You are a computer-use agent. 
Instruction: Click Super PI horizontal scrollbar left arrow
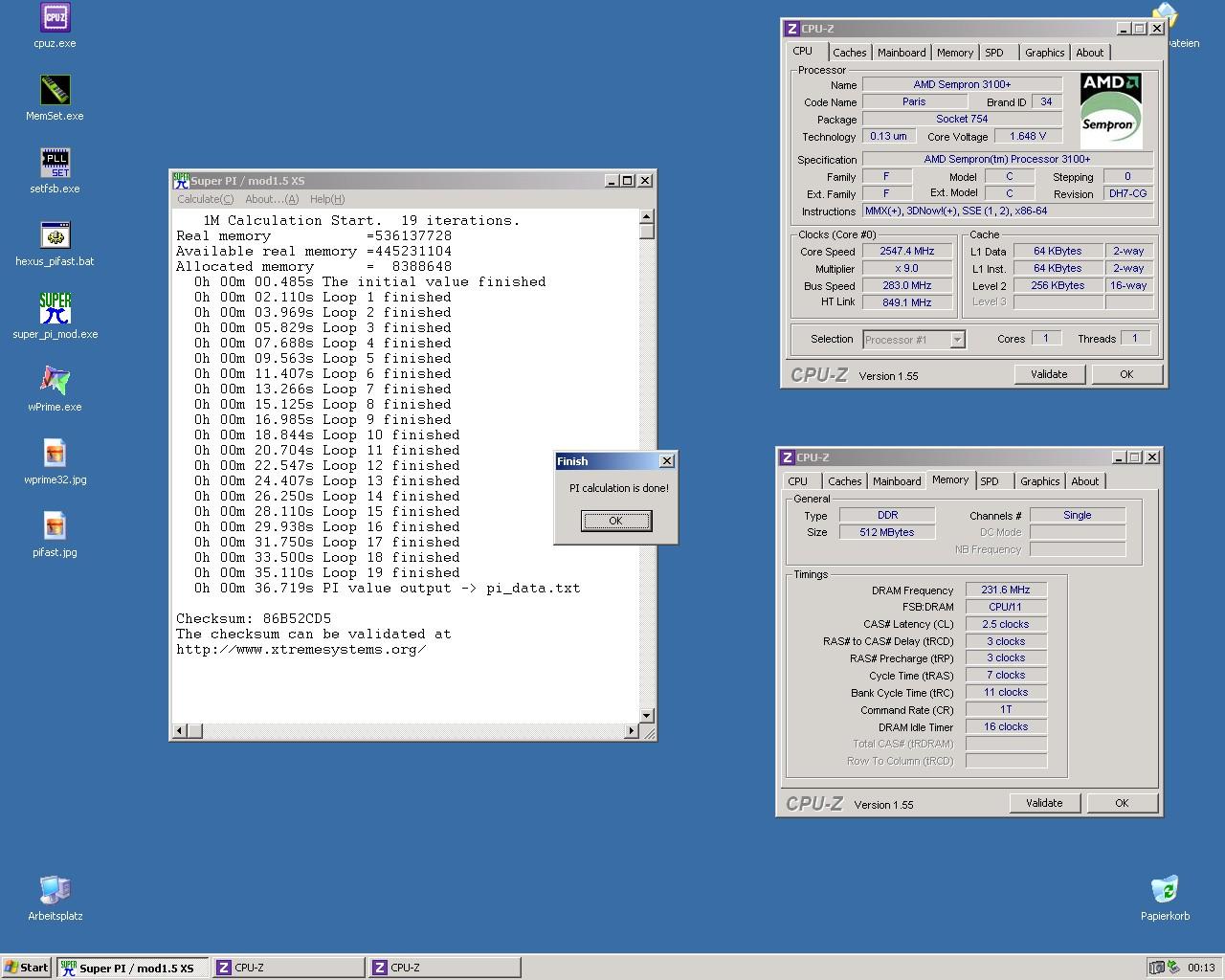coord(179,731)
